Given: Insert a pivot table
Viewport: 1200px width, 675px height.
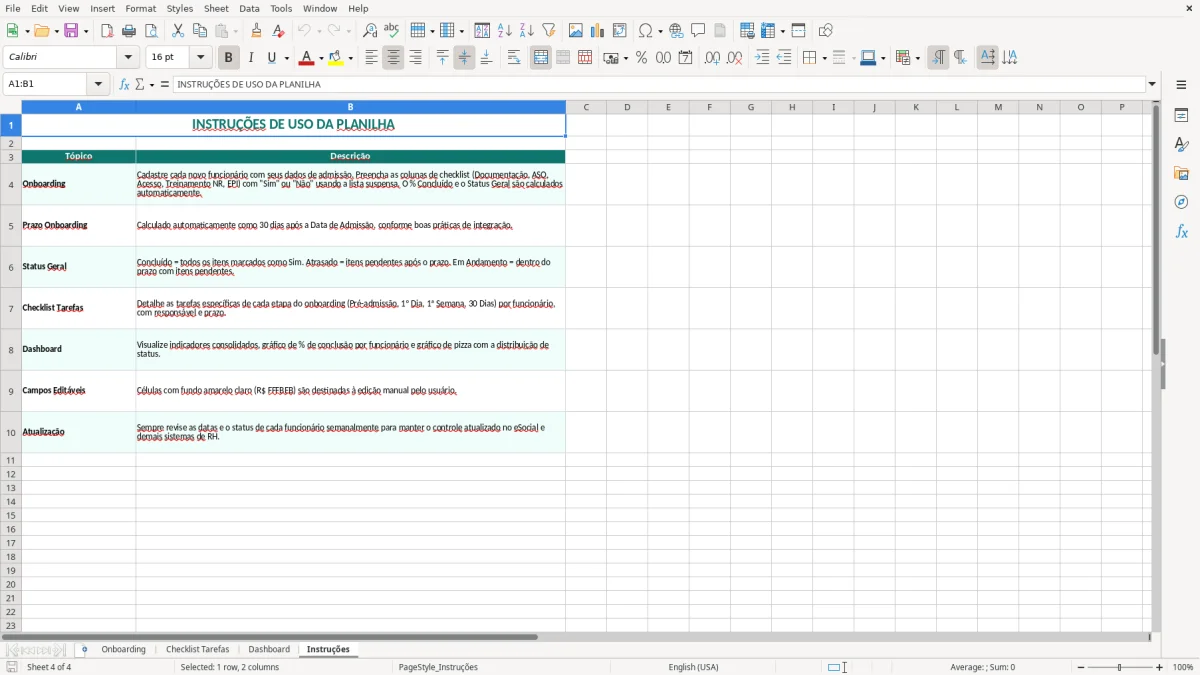Looking at the screenshot, I should (x=620, y=31).
